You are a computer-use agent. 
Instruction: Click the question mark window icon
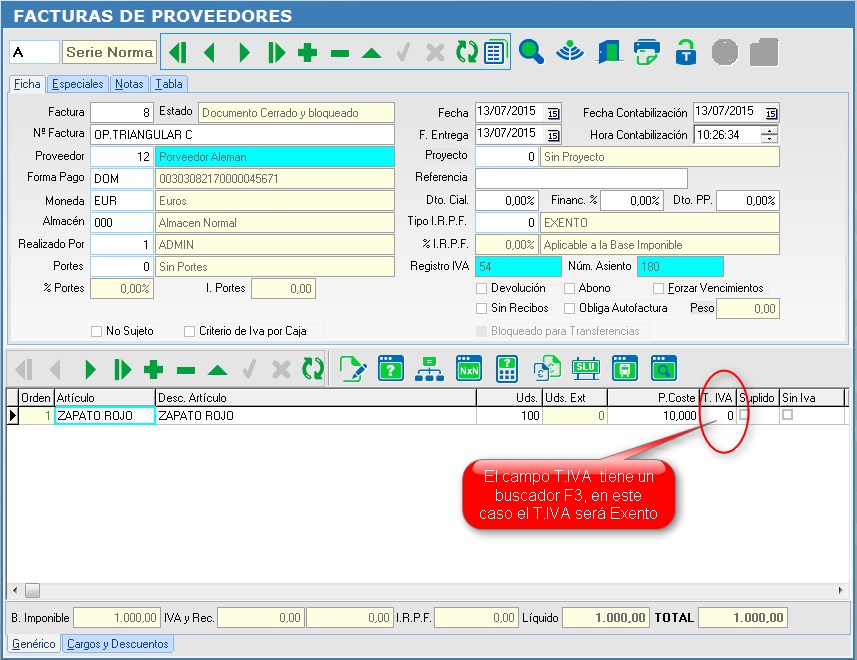(x=391, y=368)
